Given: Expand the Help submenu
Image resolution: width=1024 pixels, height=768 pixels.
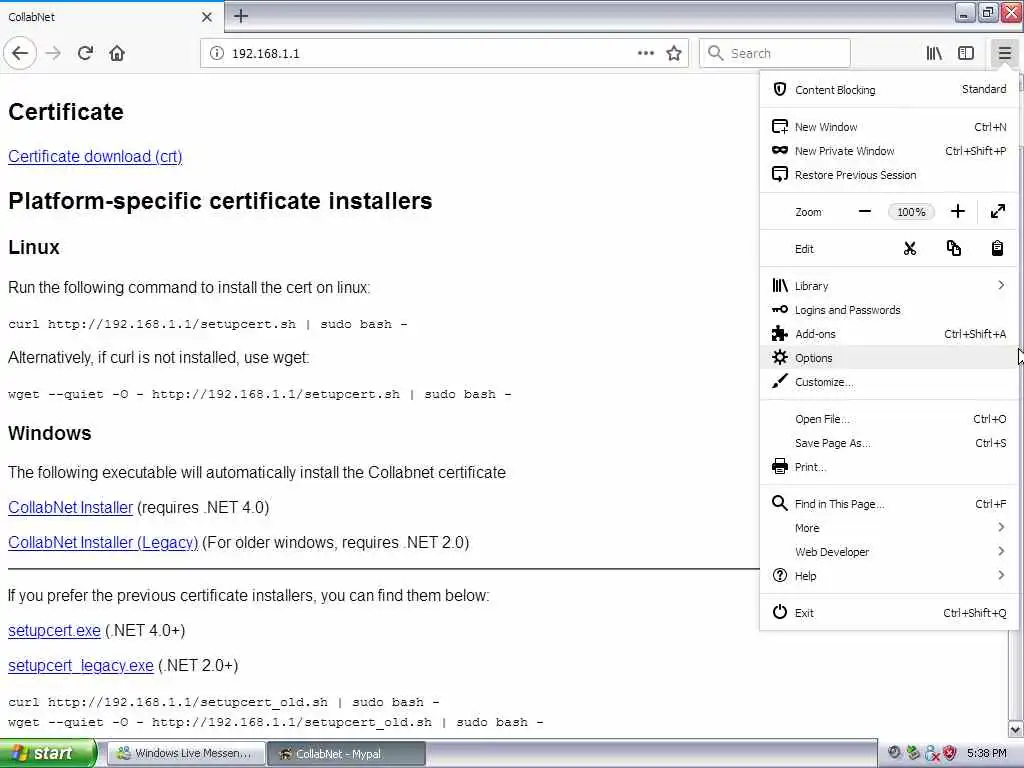Looking at the screenshot, I should 889,576.
